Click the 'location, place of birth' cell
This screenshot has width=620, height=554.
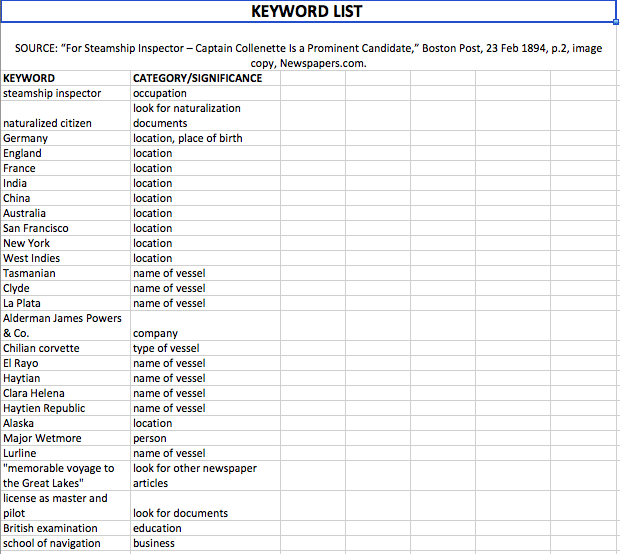[x=188, y=138]
